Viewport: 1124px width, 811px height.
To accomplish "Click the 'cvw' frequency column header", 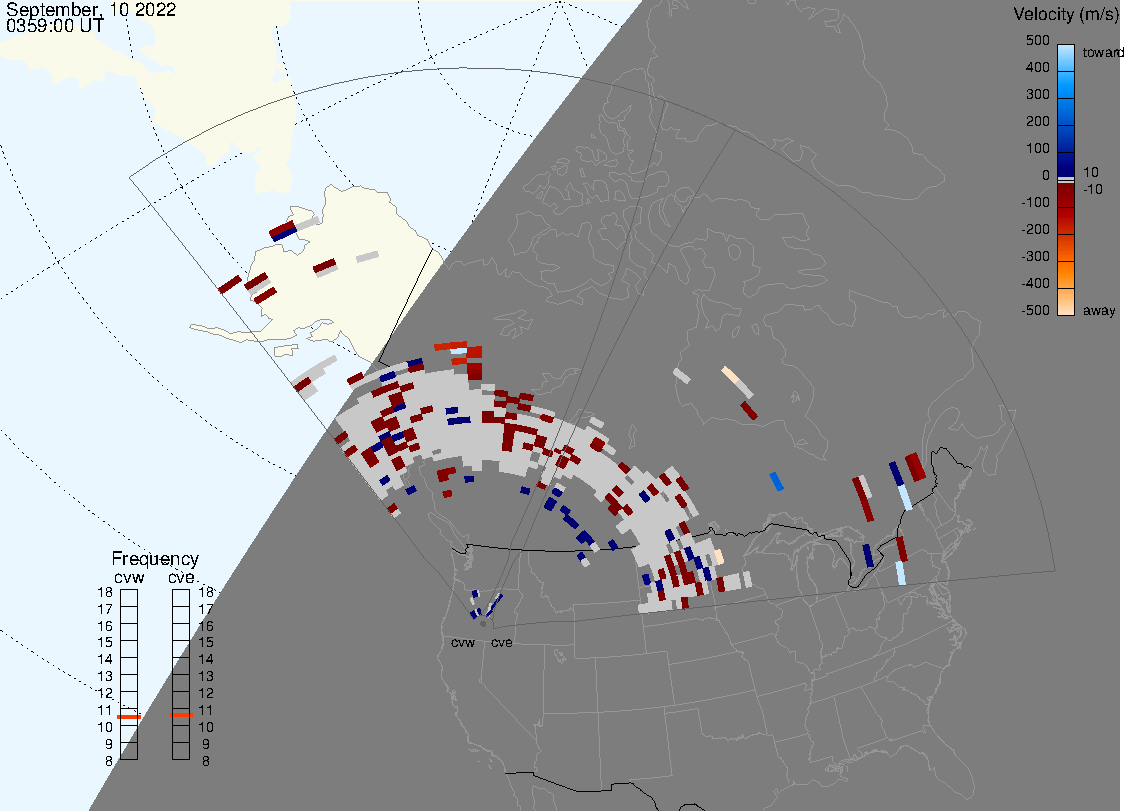I will click(x=129, y=578).
